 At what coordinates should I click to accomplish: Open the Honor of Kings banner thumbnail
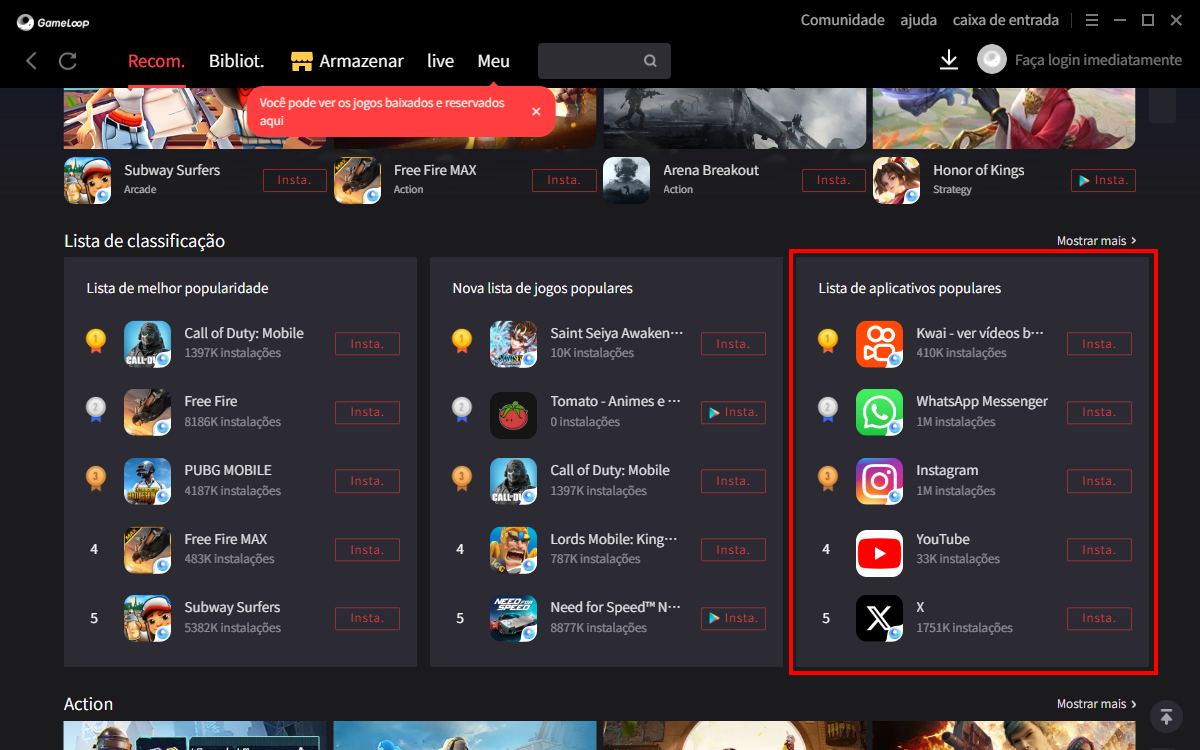1004,118
